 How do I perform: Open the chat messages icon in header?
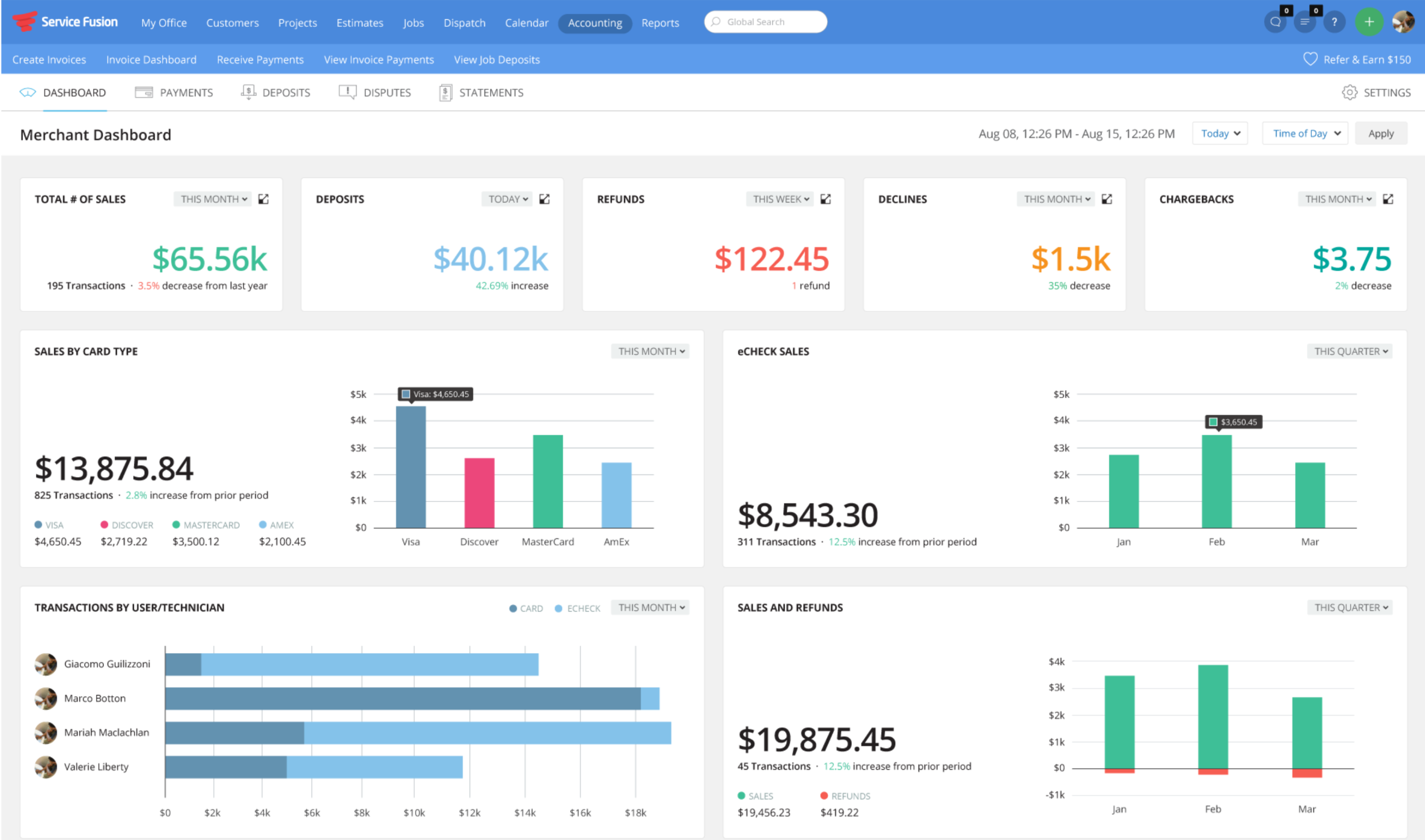[x=1275, y=23]
